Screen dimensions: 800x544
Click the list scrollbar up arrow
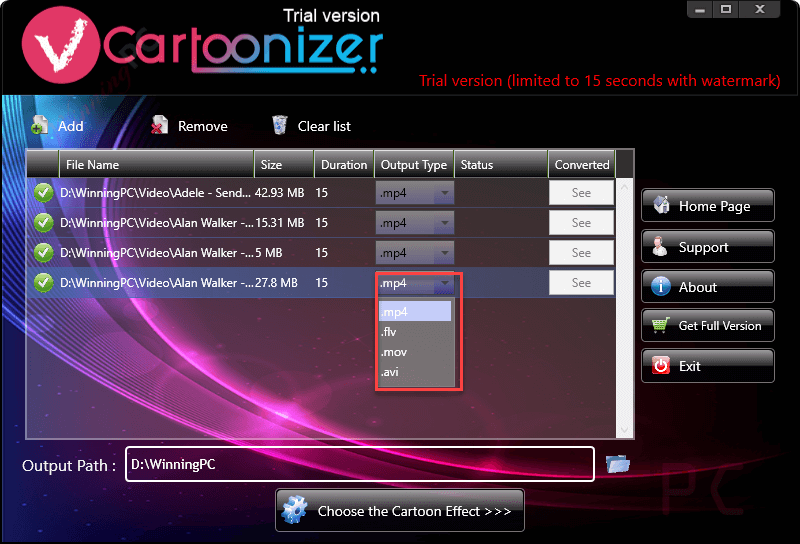click(624, 187)
